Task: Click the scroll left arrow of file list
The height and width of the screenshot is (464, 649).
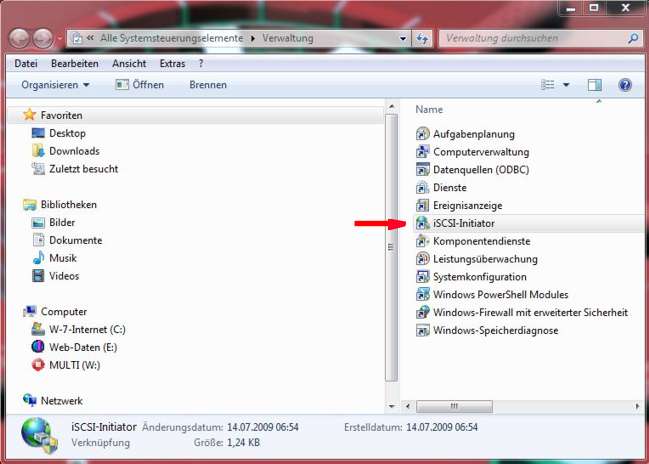Action: coord(408,406)
